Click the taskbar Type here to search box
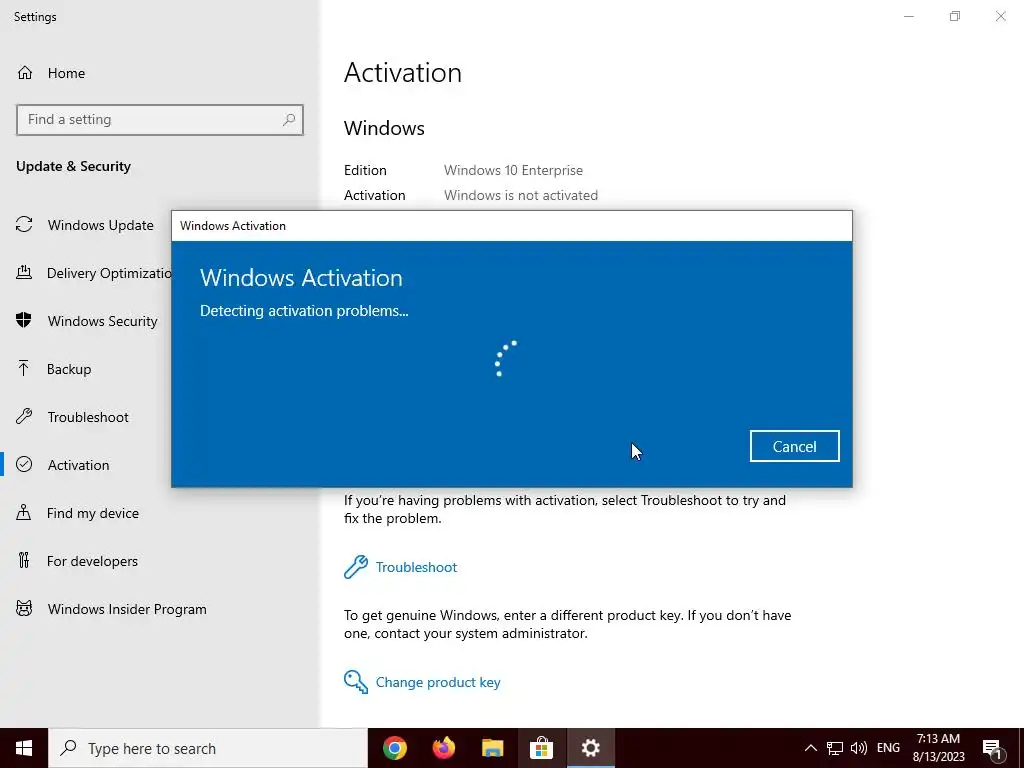 point(208,748)
